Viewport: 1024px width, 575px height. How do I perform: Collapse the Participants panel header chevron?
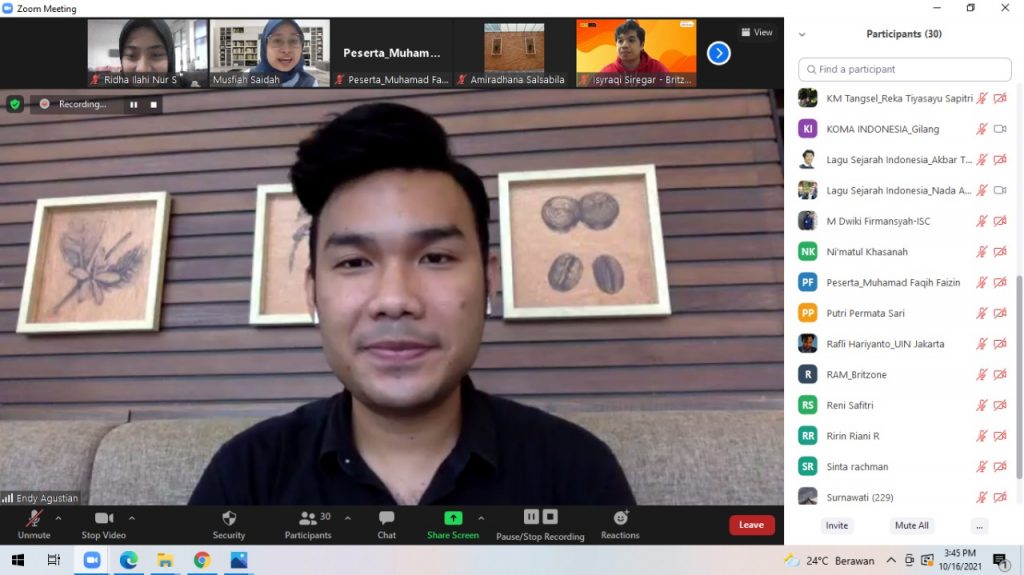801,34
